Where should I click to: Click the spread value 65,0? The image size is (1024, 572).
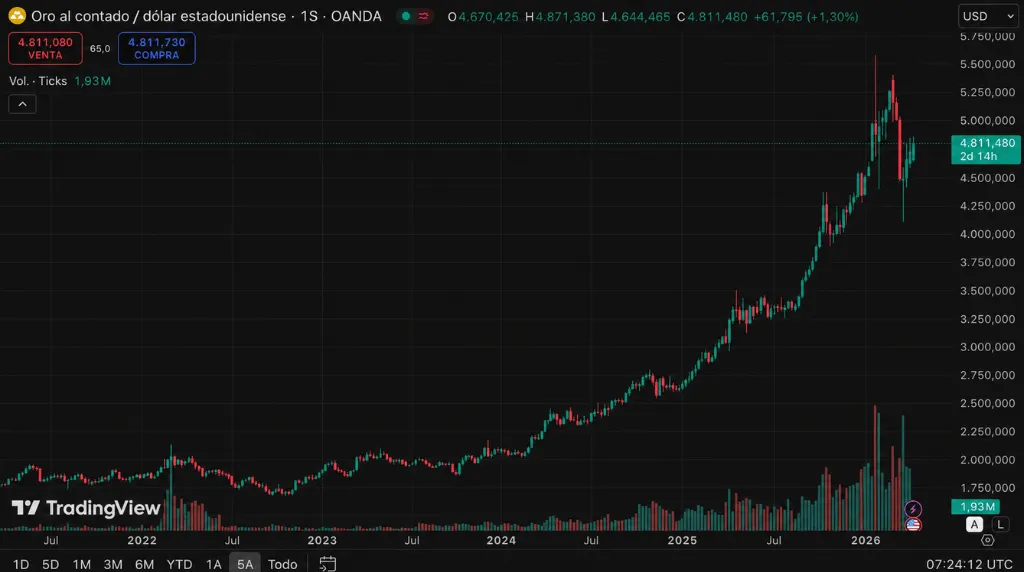tap(100, 48)
